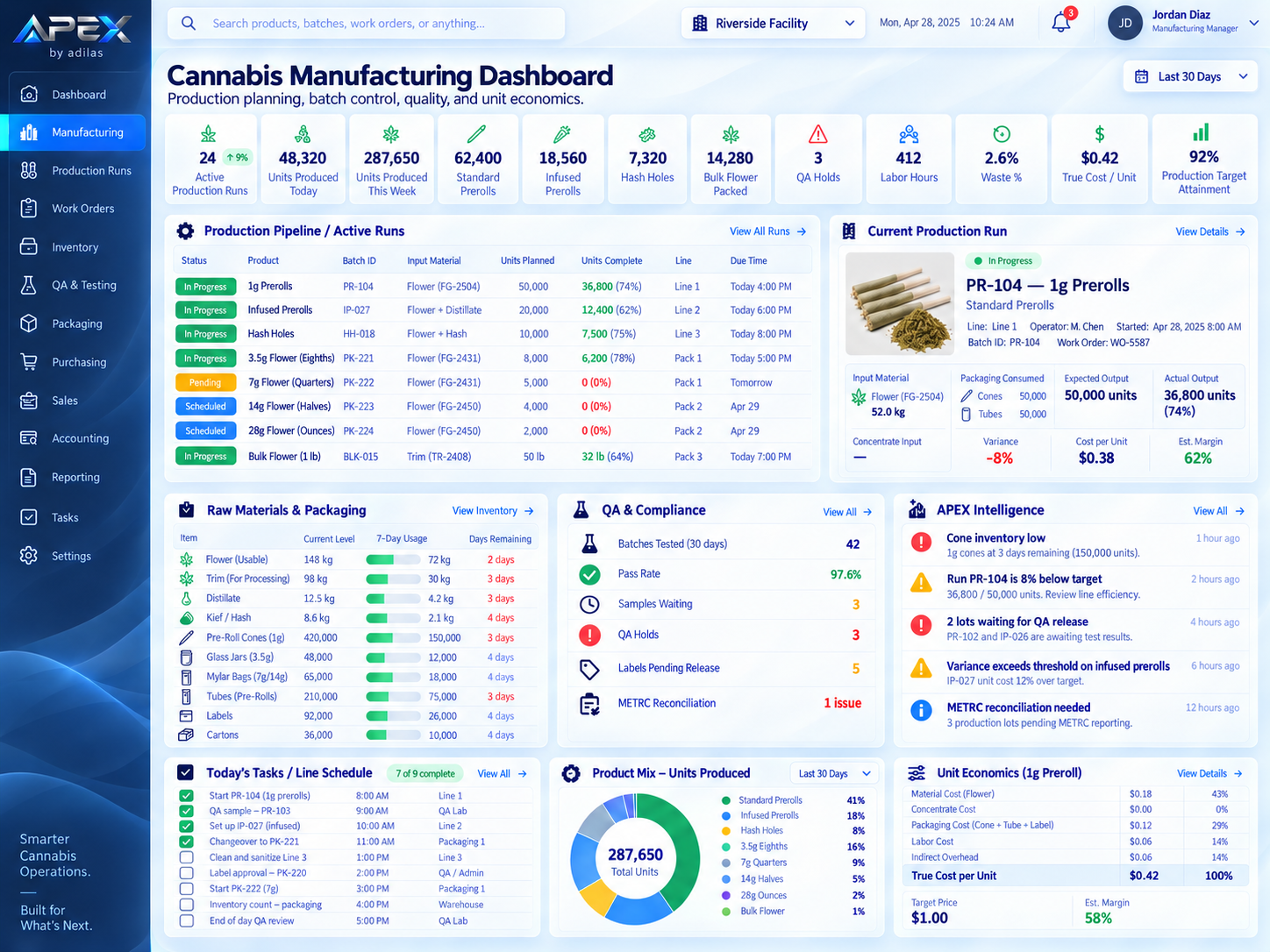Click the METRC Reconciliation clipboard icon
This screenshot has width=1270, height=952.
coord(589,704)
